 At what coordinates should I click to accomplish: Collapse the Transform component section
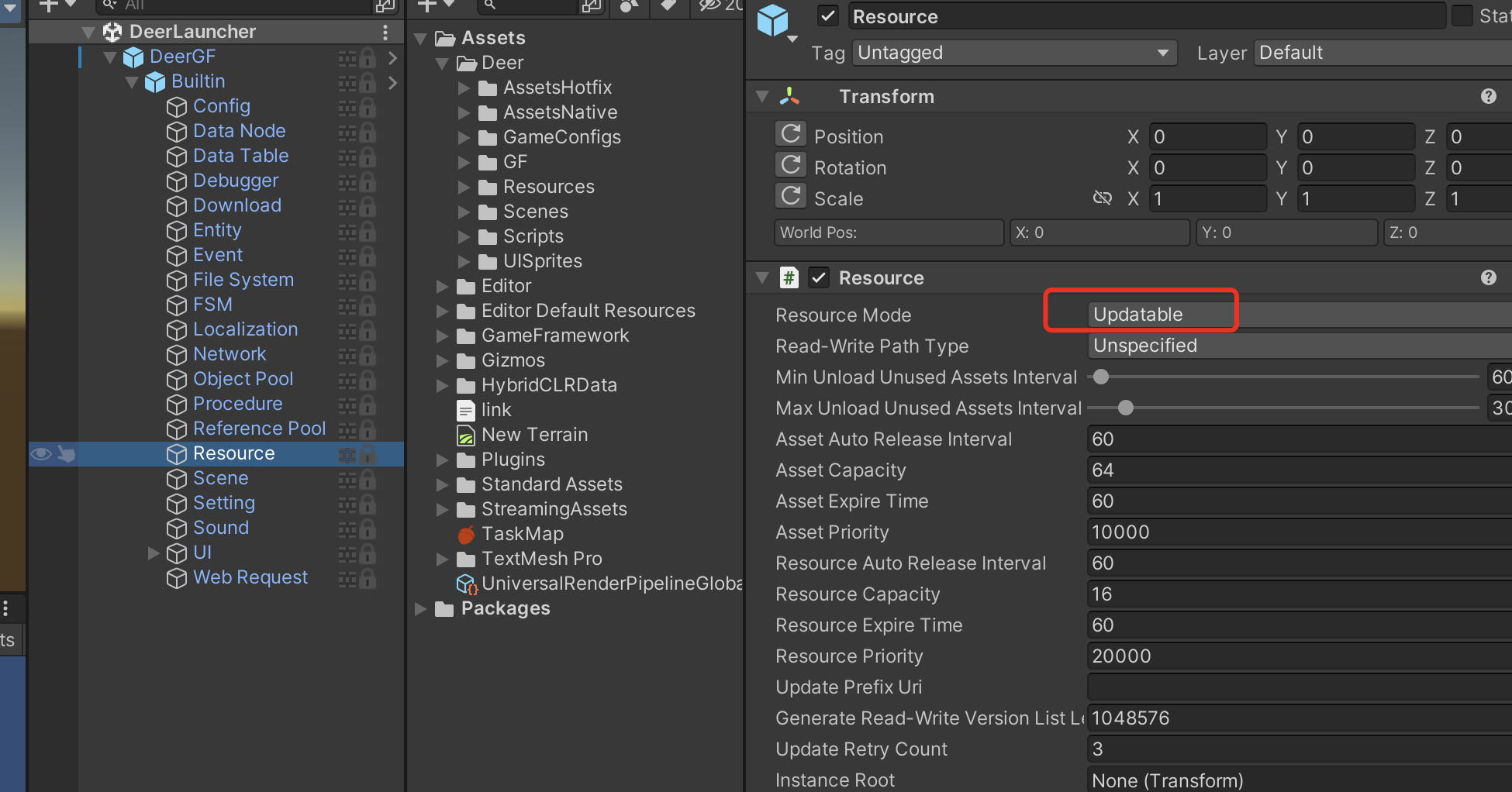[762, 97]
